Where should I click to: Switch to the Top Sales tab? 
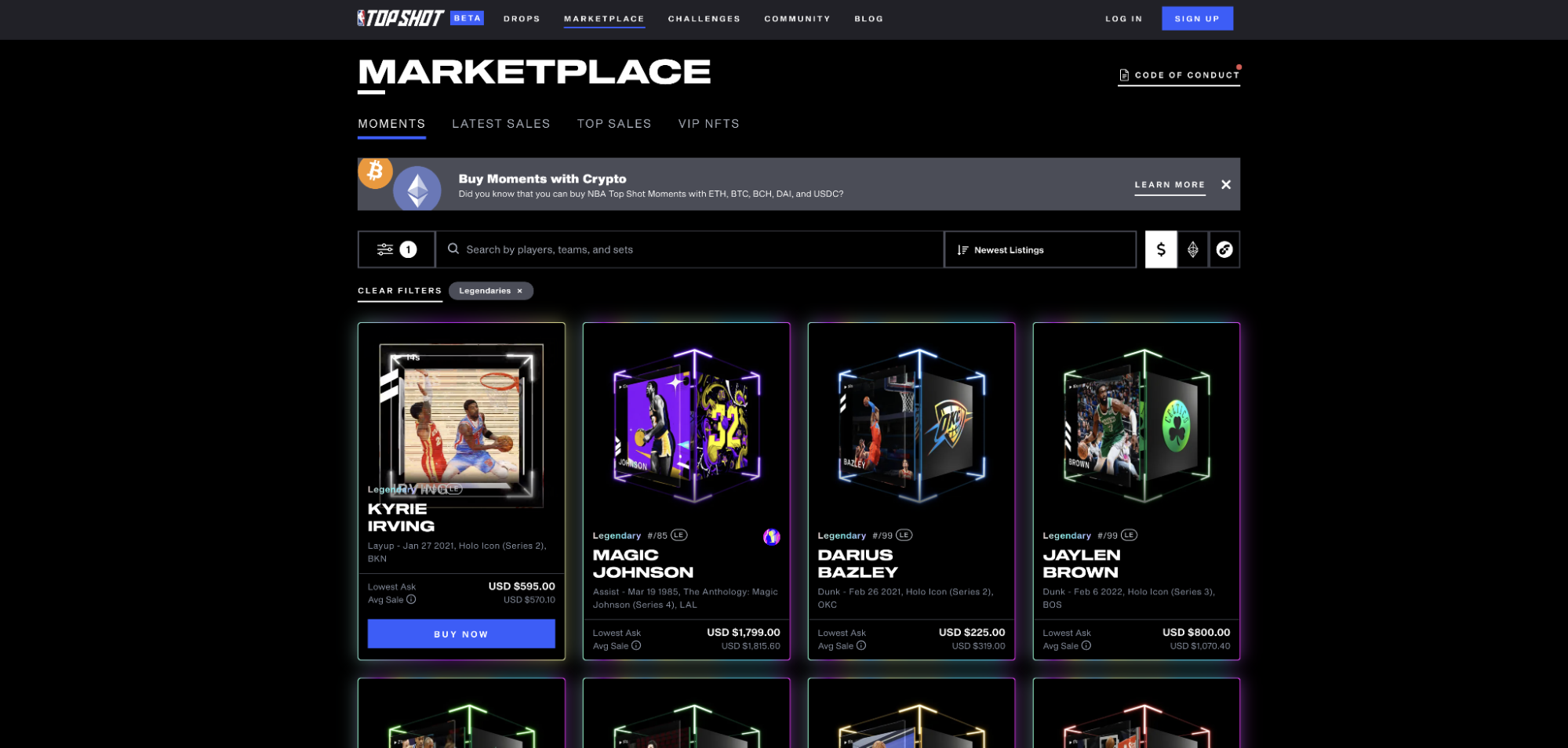(x=614, y=124)
